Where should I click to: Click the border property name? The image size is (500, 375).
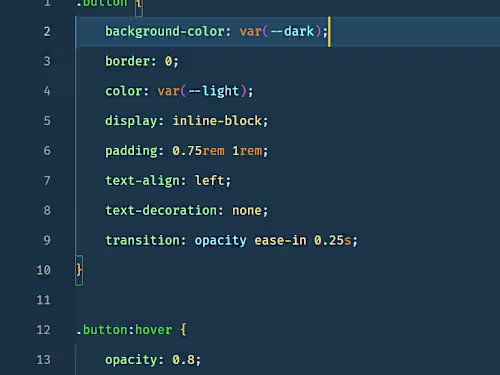[127, 61]
